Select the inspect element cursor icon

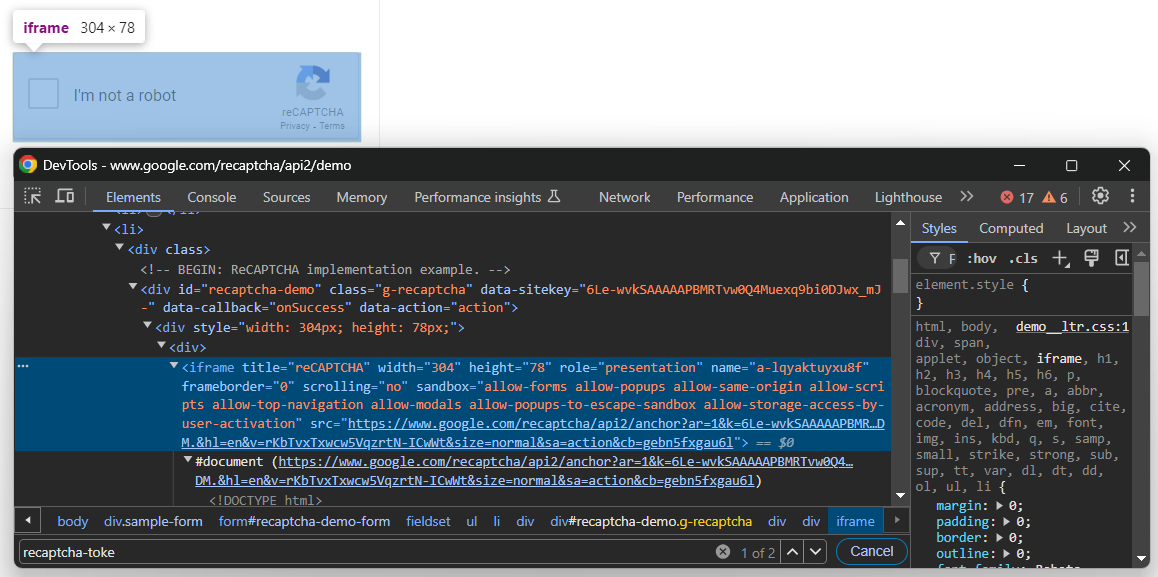click(x=32, y=196)
